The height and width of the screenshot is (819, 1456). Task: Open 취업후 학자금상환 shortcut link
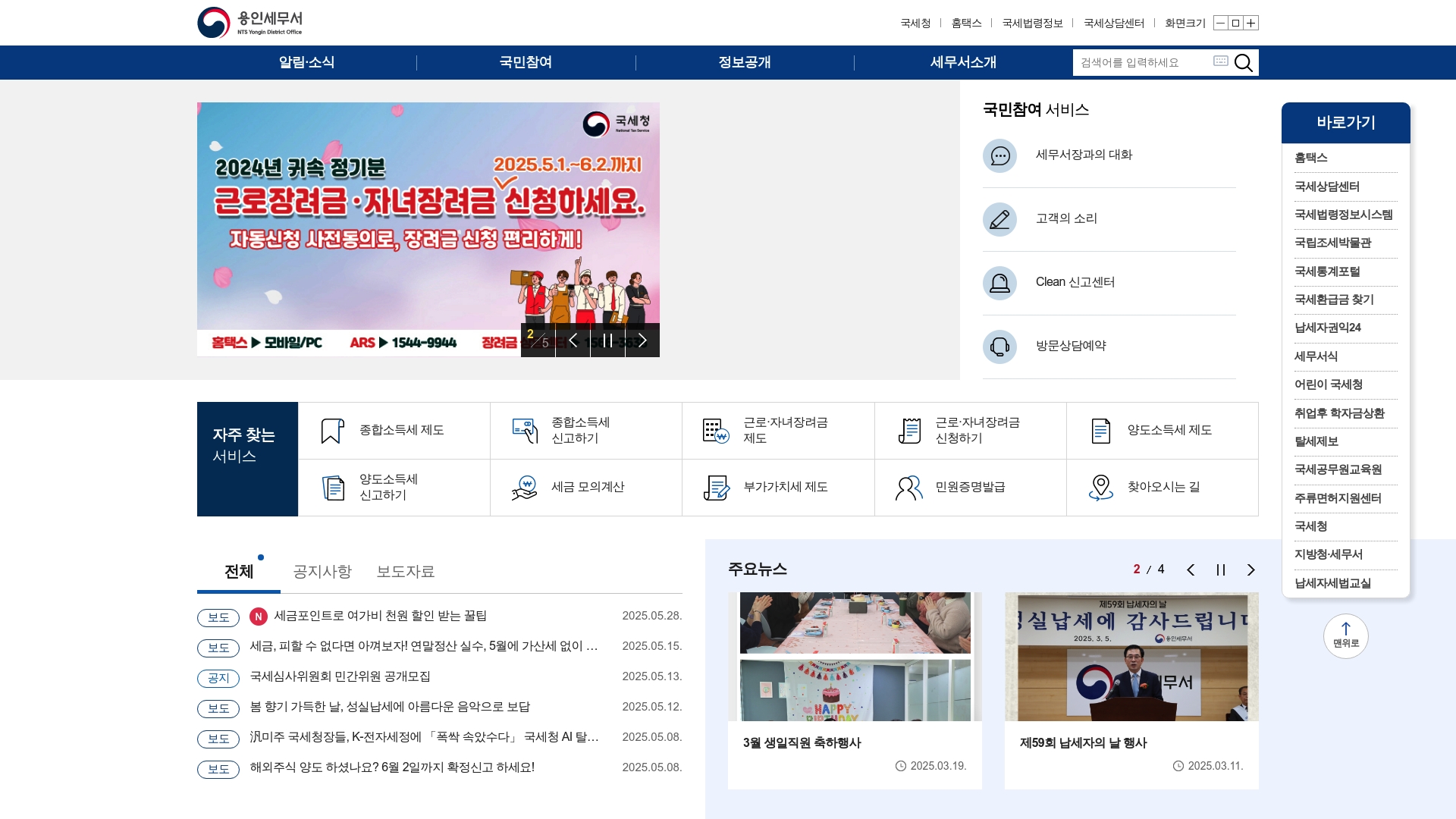pos(1339,413)
